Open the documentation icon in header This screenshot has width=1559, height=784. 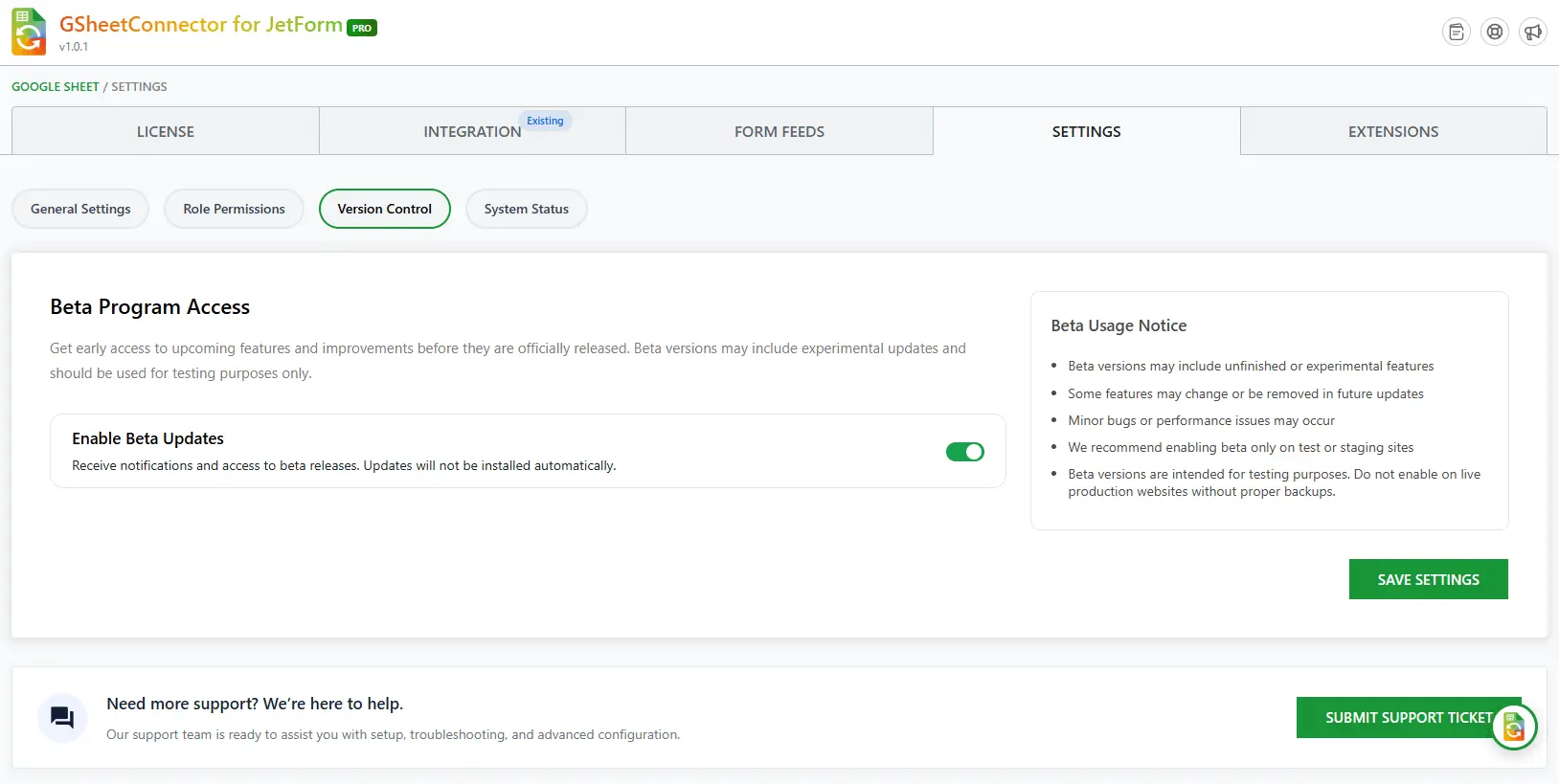[1457, 32]
